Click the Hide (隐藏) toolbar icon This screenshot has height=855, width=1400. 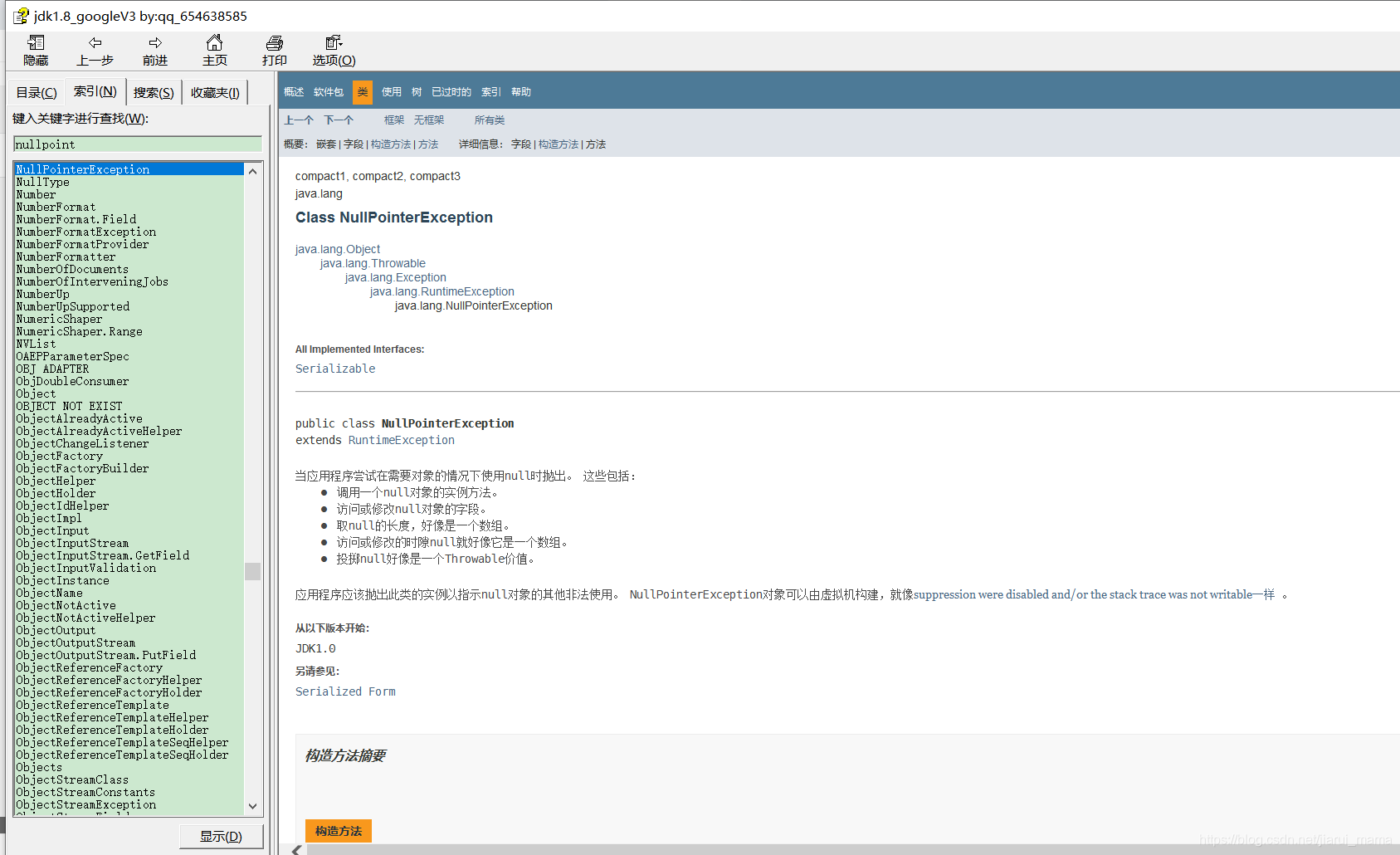tap(36, 42)
